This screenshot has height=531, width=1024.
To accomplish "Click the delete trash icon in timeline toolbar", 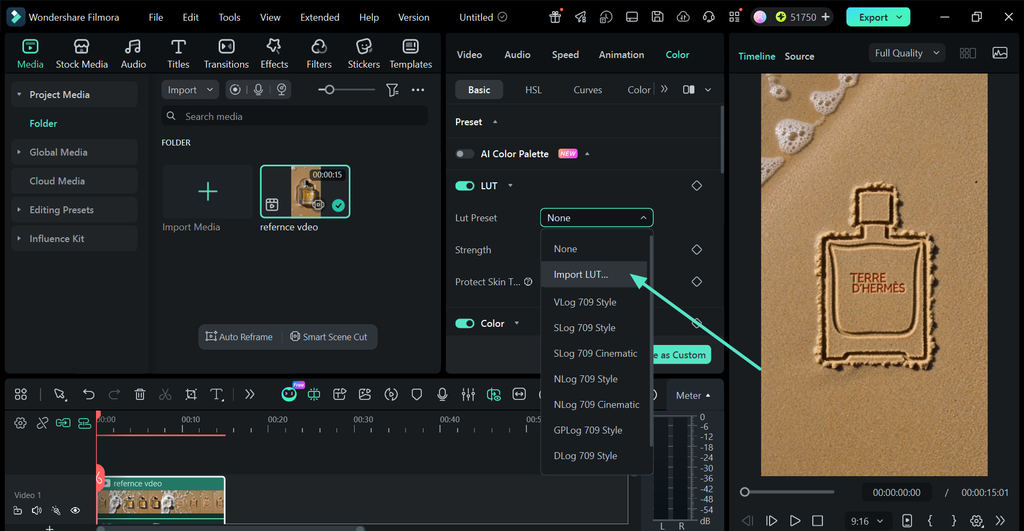I will point(140,394).
